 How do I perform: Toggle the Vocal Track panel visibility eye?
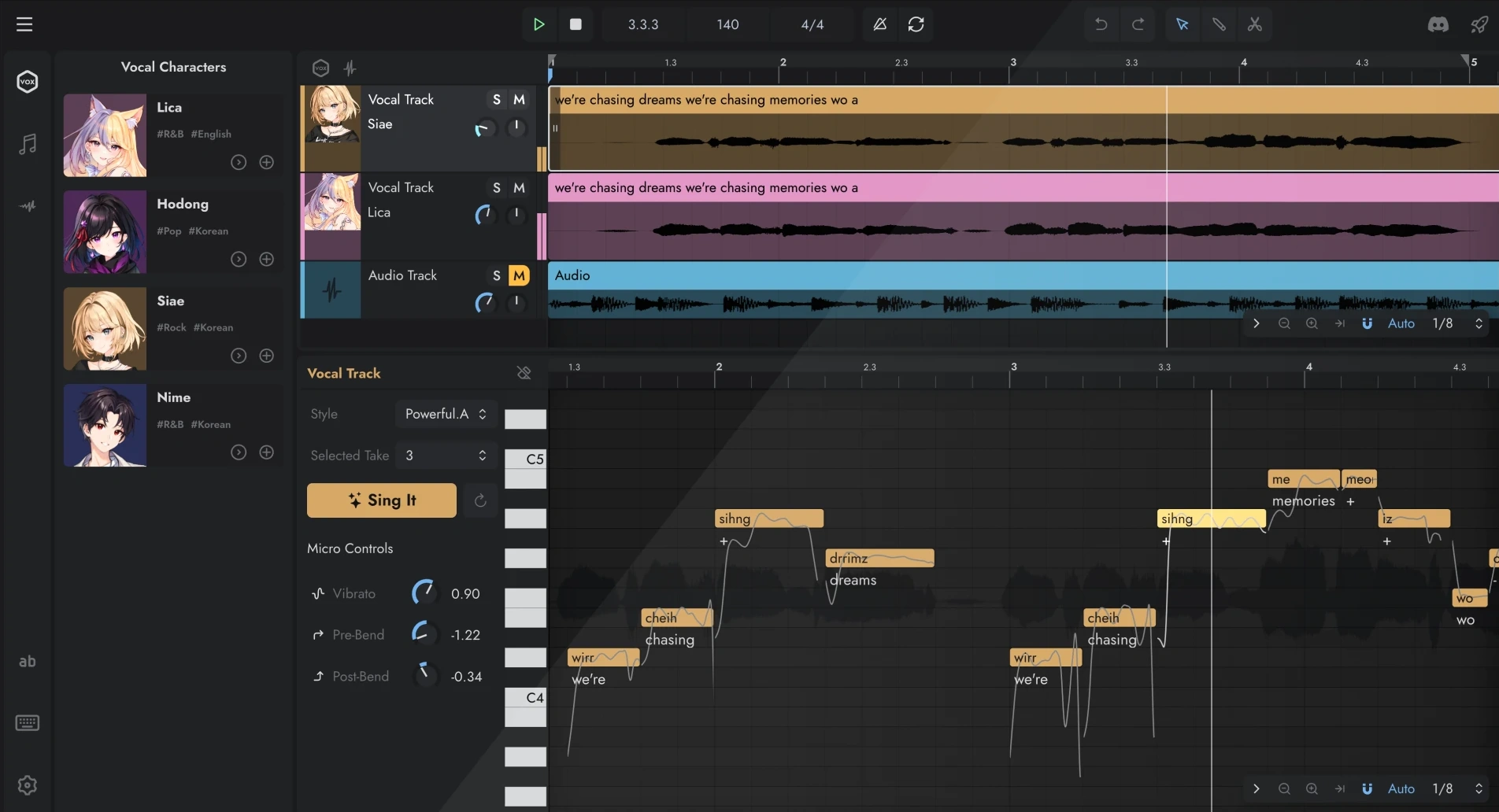point(524,373)
